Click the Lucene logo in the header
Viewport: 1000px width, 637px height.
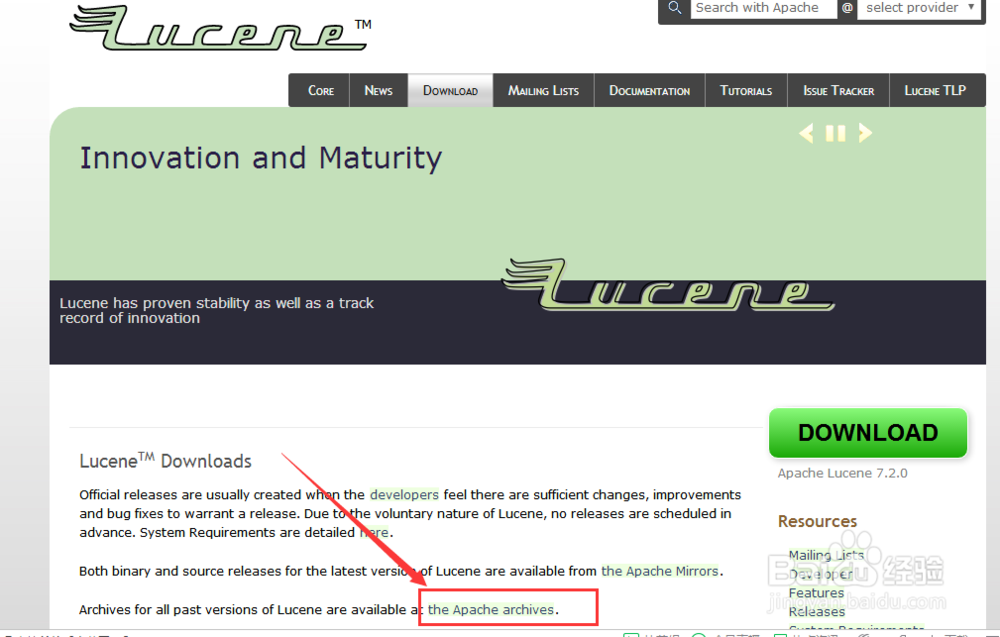[220, 28]
